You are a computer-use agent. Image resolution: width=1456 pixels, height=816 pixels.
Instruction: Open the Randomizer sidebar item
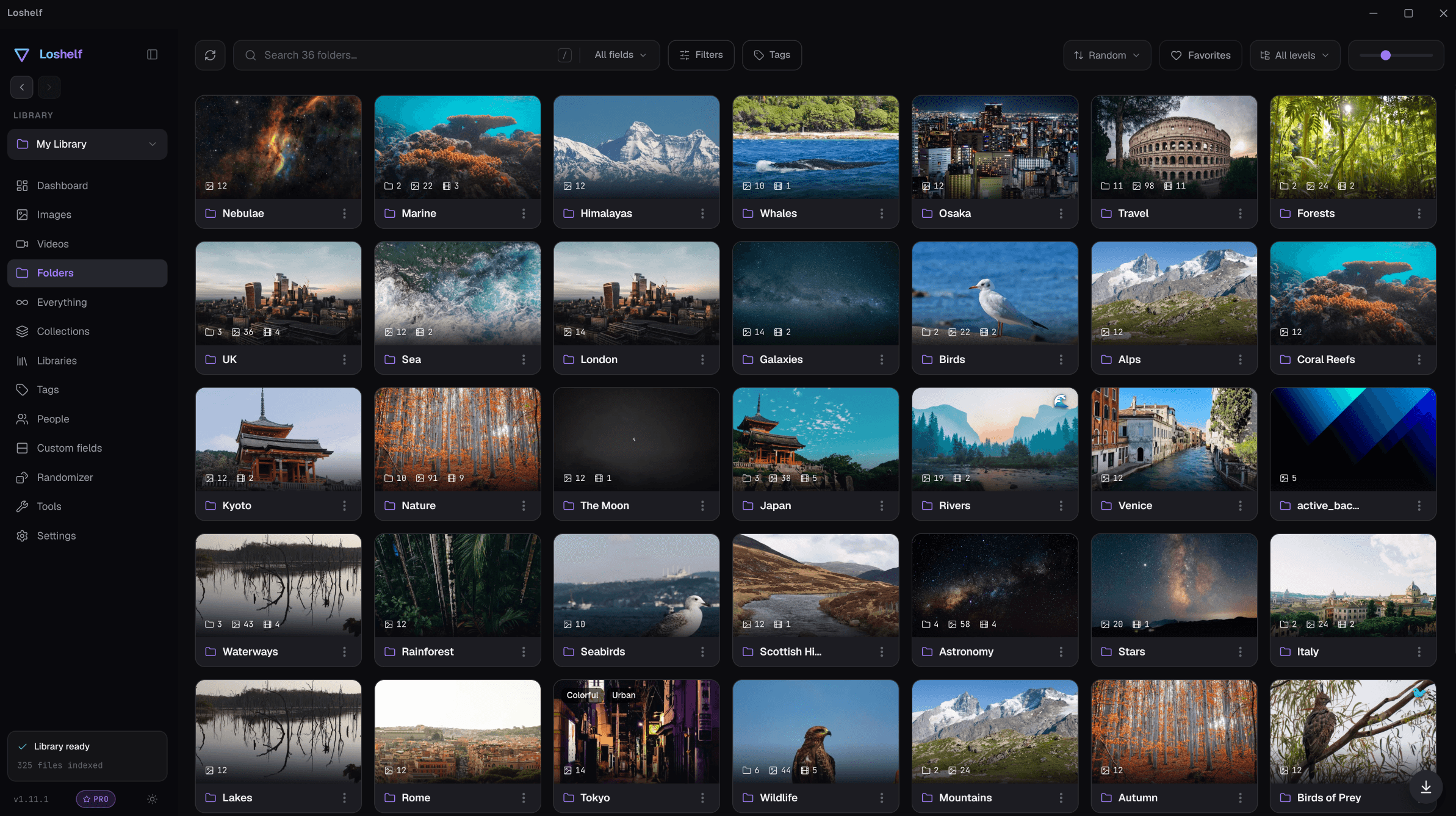87,477
